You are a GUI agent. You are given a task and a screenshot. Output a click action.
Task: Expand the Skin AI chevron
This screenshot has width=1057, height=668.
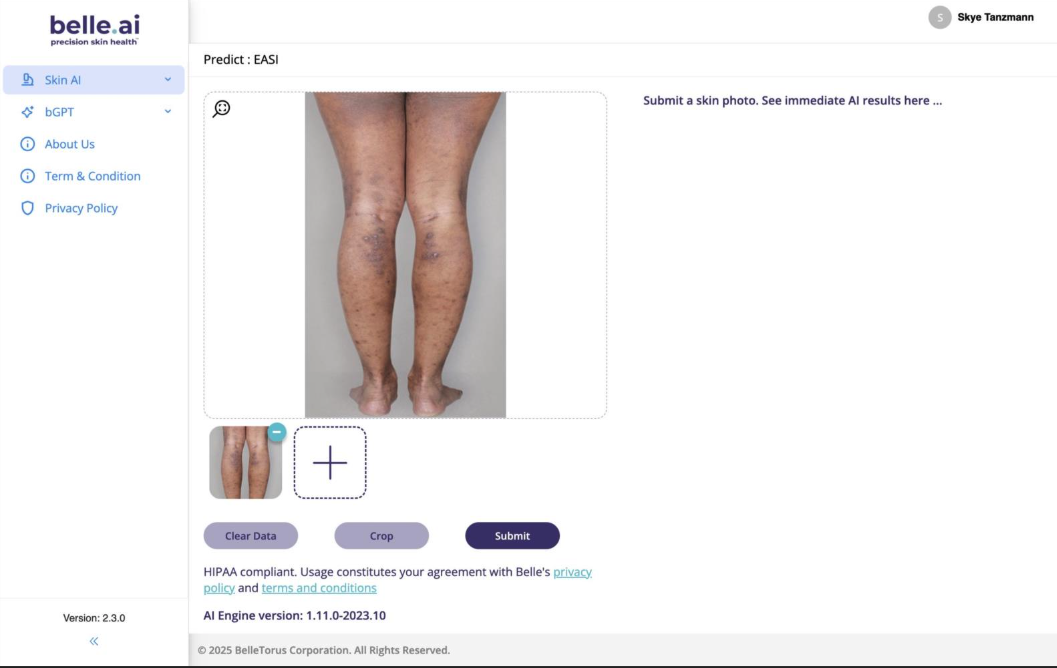click(167, 80)
